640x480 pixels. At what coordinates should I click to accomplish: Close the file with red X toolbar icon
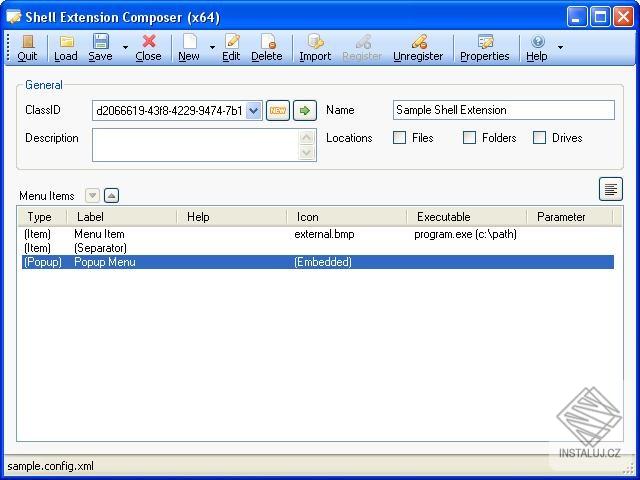(x=149, y=48)
